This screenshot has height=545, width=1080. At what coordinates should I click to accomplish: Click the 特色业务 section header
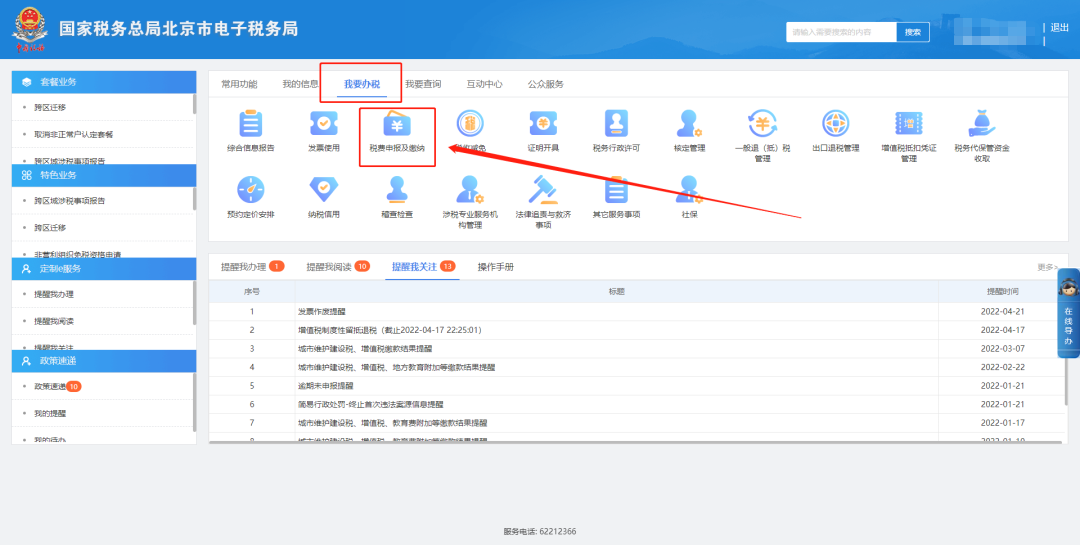104,175
